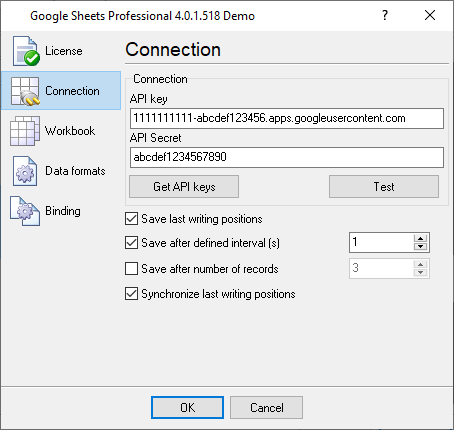Click inside the API Secret field

pyautogui.click(x=287, y=157)
